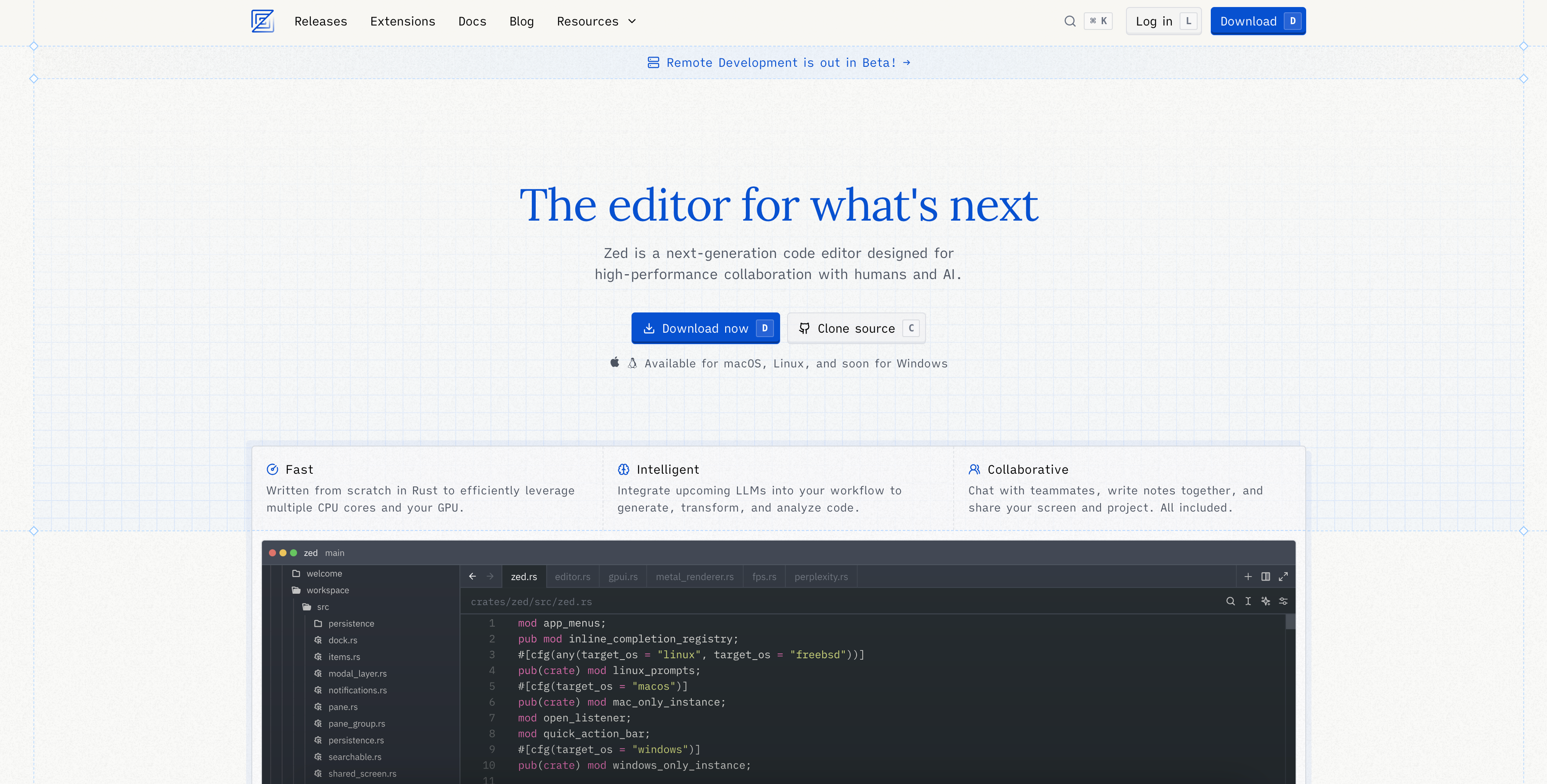Click the Download now button
This screenshot has width=1547, height=784.
(x=706, y=328)
